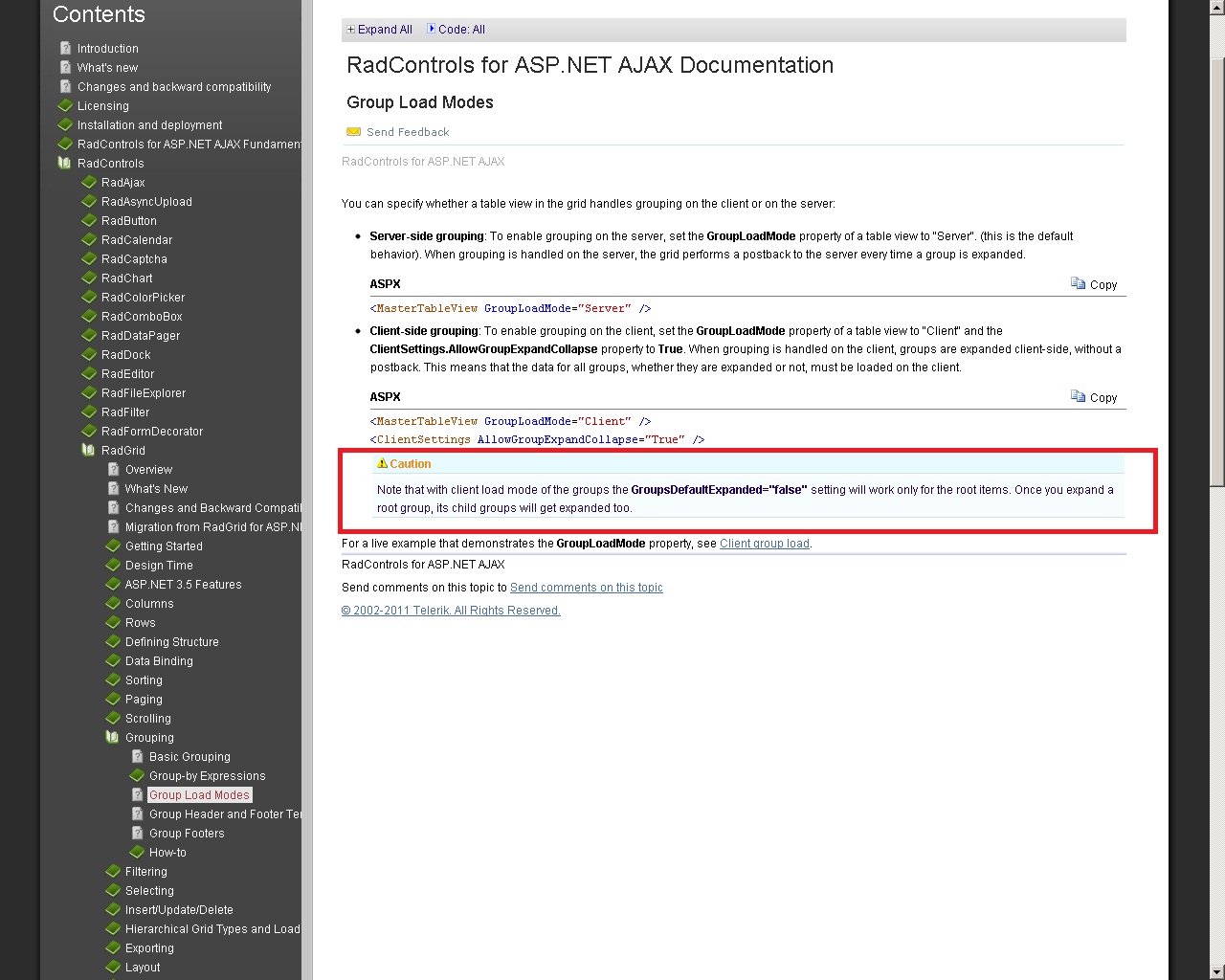Click the Copy icon for Client ASPX snippet
The height and width of the screenshot is (980, 1225).
click(x=1078, y=397)
